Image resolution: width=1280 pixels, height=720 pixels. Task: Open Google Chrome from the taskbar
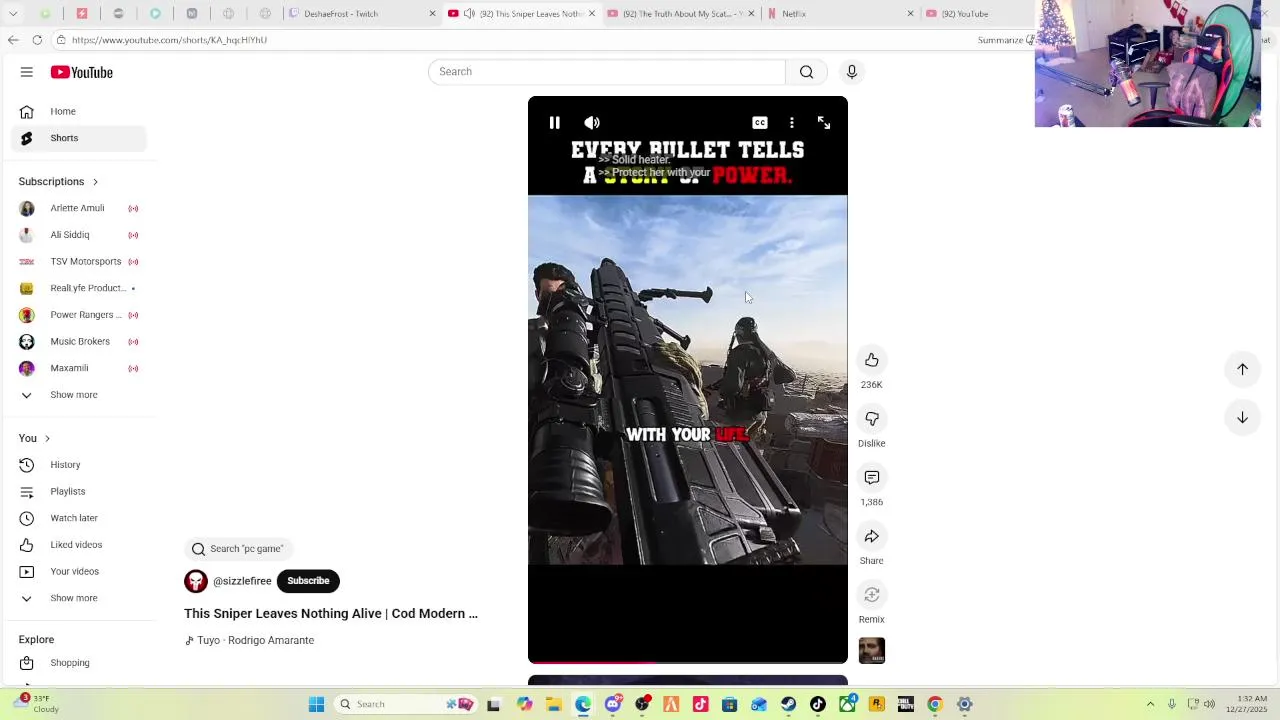click(x=935, y=704)
